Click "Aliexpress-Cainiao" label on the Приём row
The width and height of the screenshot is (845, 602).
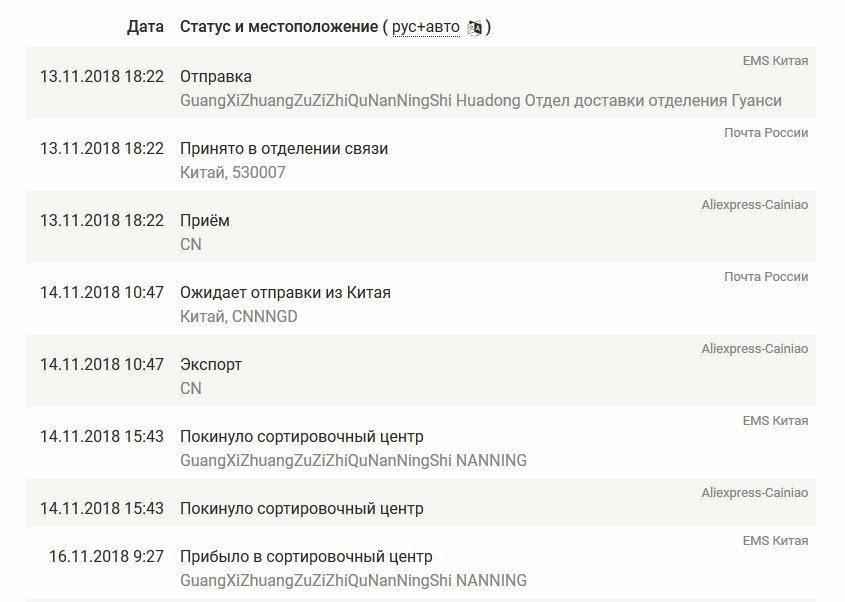click(x=754, y=205)
